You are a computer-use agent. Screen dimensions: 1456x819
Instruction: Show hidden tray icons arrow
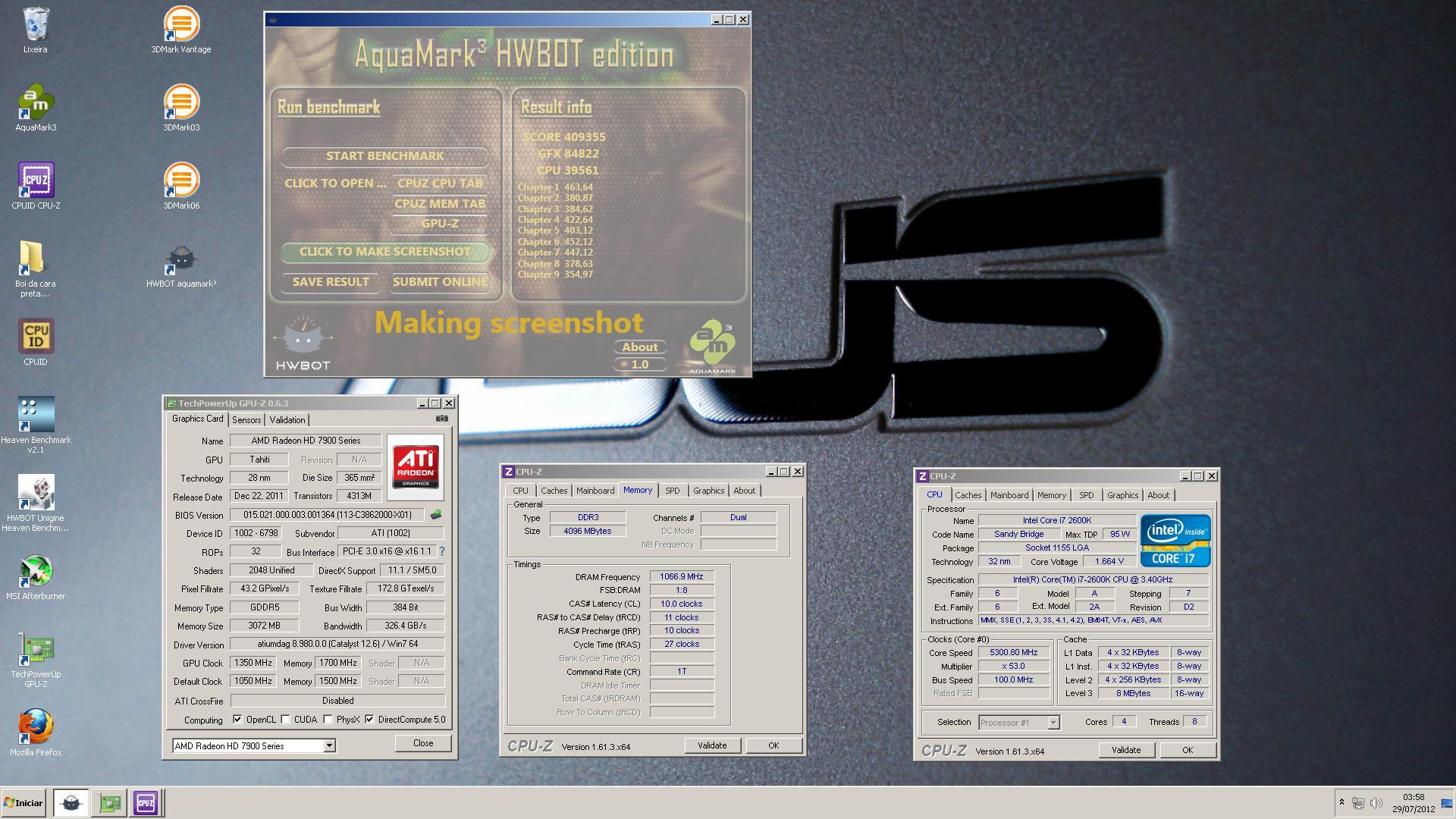coord(1341,802)
